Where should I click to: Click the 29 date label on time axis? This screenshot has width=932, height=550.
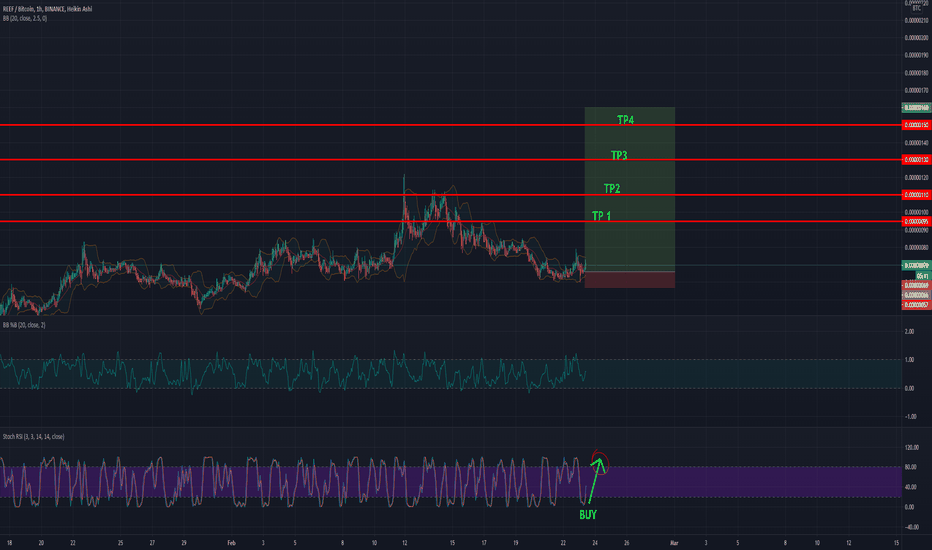[x=184, y=543]
